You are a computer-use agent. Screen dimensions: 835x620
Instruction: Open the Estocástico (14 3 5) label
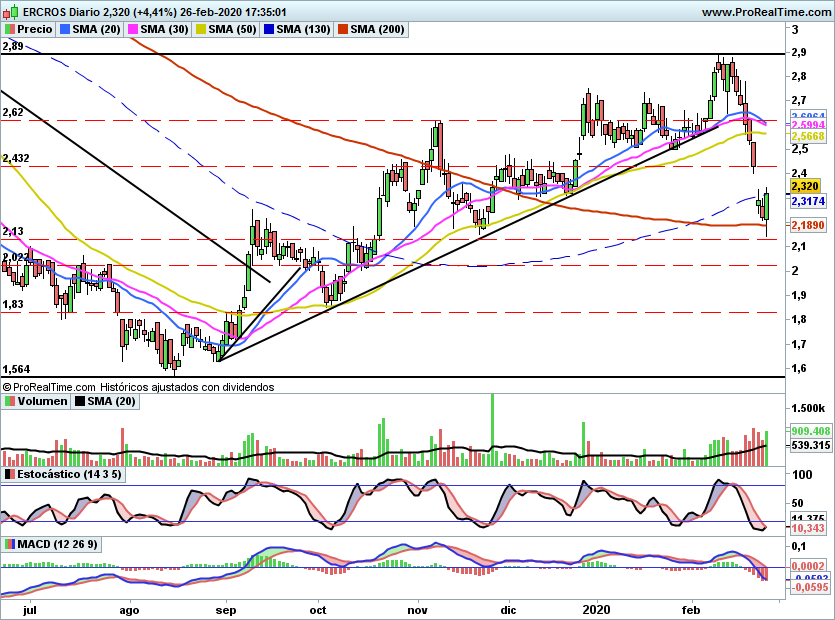point(63,474)
